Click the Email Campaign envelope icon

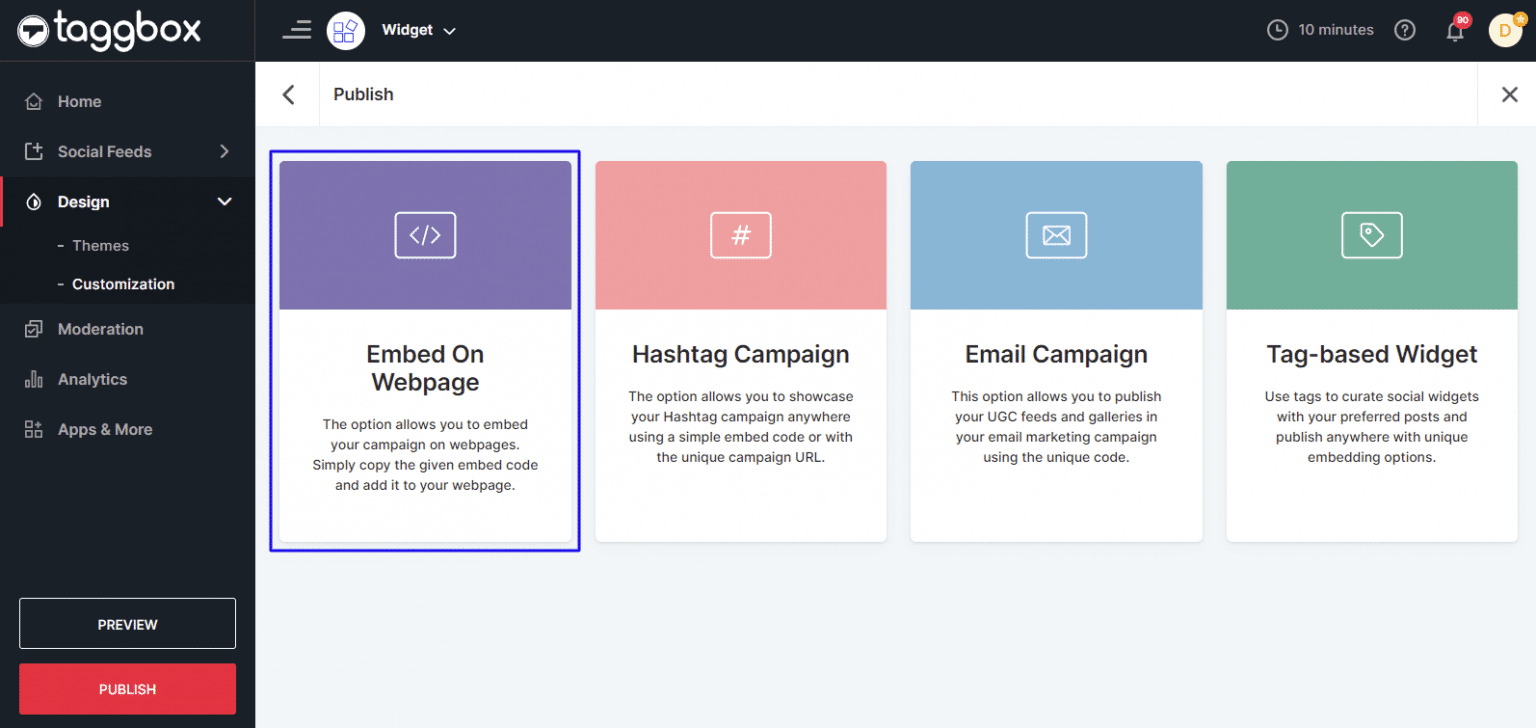click(1056, 235)
